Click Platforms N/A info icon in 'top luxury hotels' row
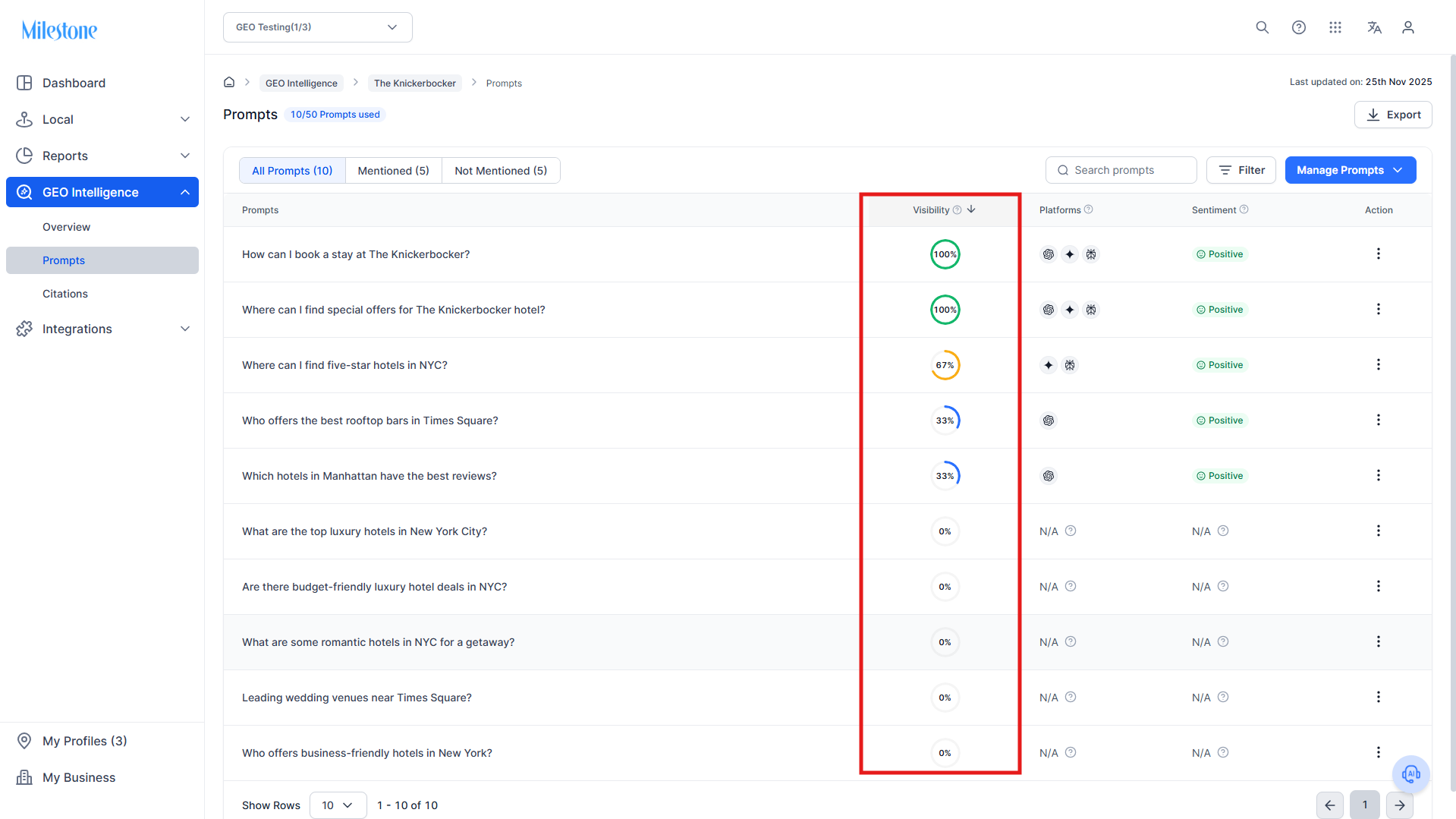 click(x=1071, y=531)
